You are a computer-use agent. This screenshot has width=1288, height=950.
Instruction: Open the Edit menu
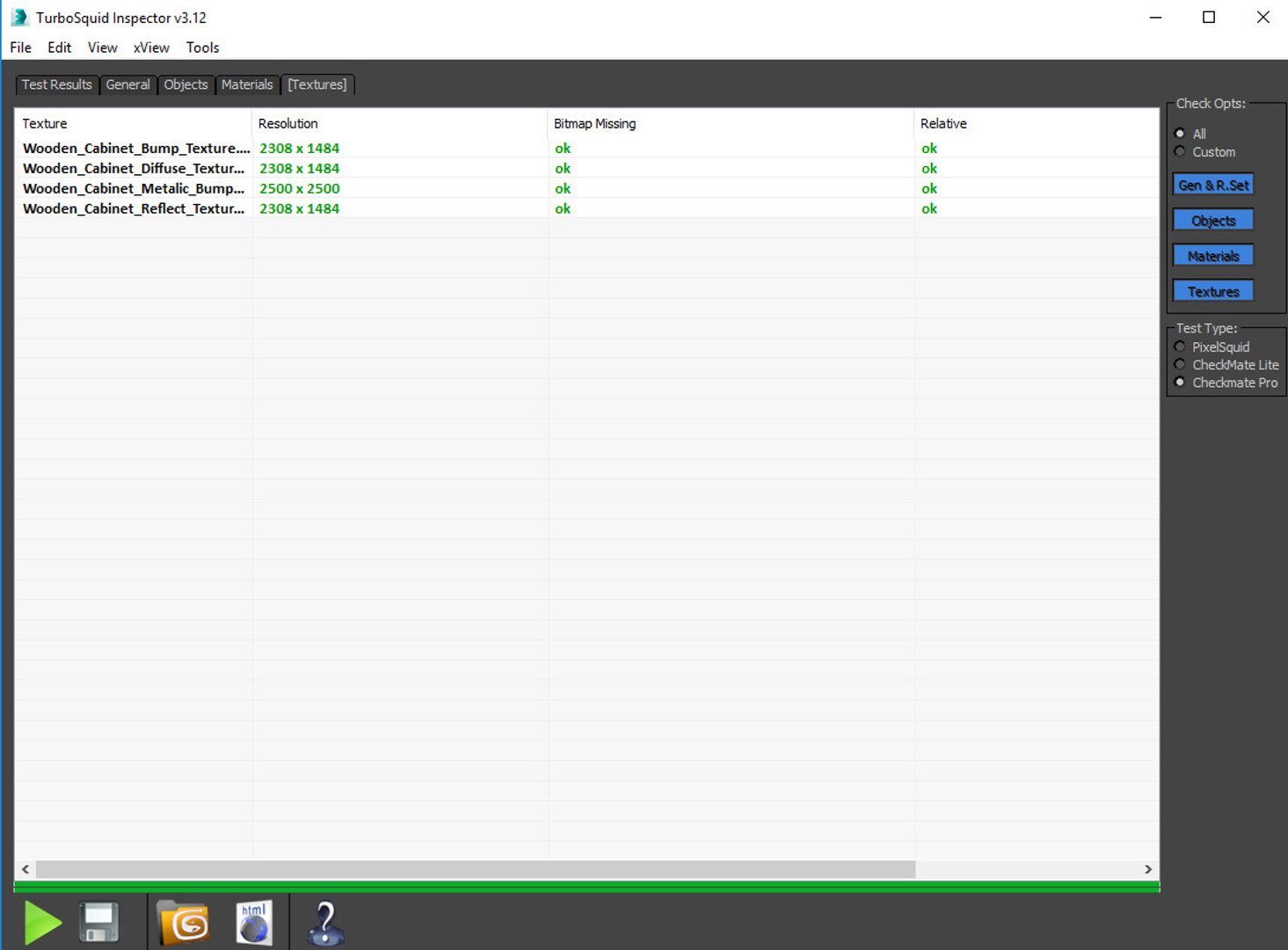(x=60, y=47)
